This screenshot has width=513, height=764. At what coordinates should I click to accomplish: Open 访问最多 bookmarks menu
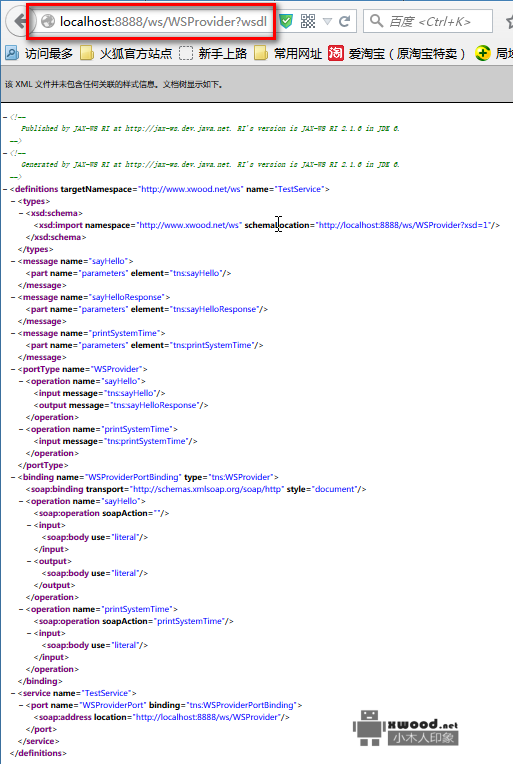pyautogui.click(x=39, y=53)
